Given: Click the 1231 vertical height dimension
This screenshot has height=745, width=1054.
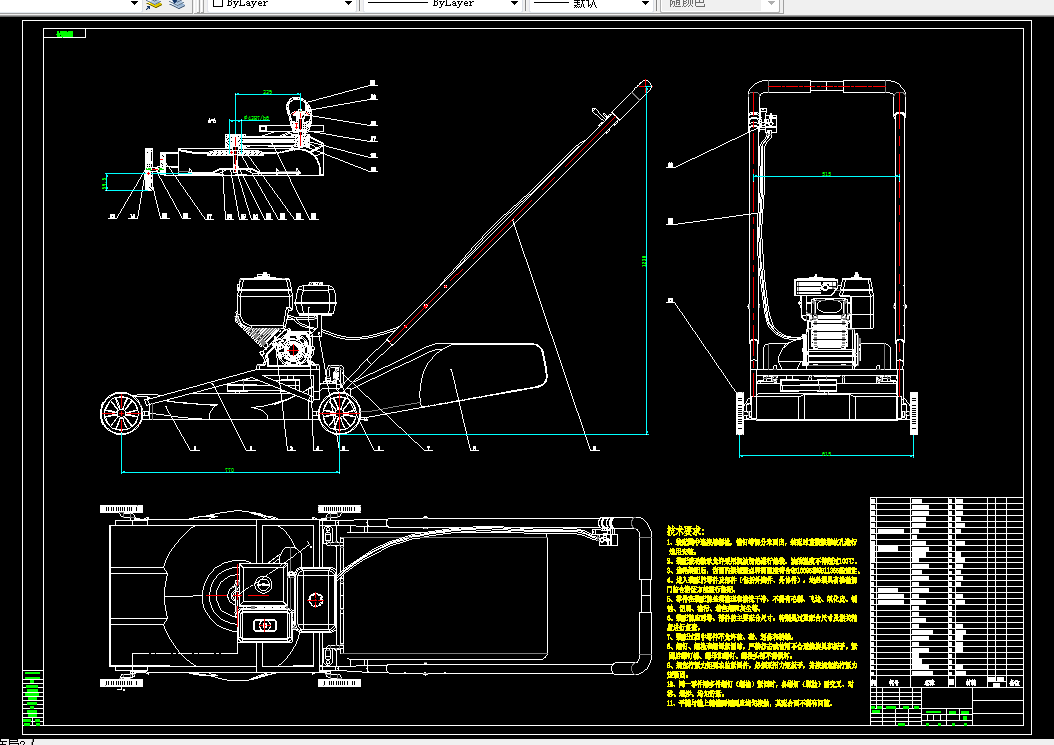Looking at the screenshot, I should [644, 261].
